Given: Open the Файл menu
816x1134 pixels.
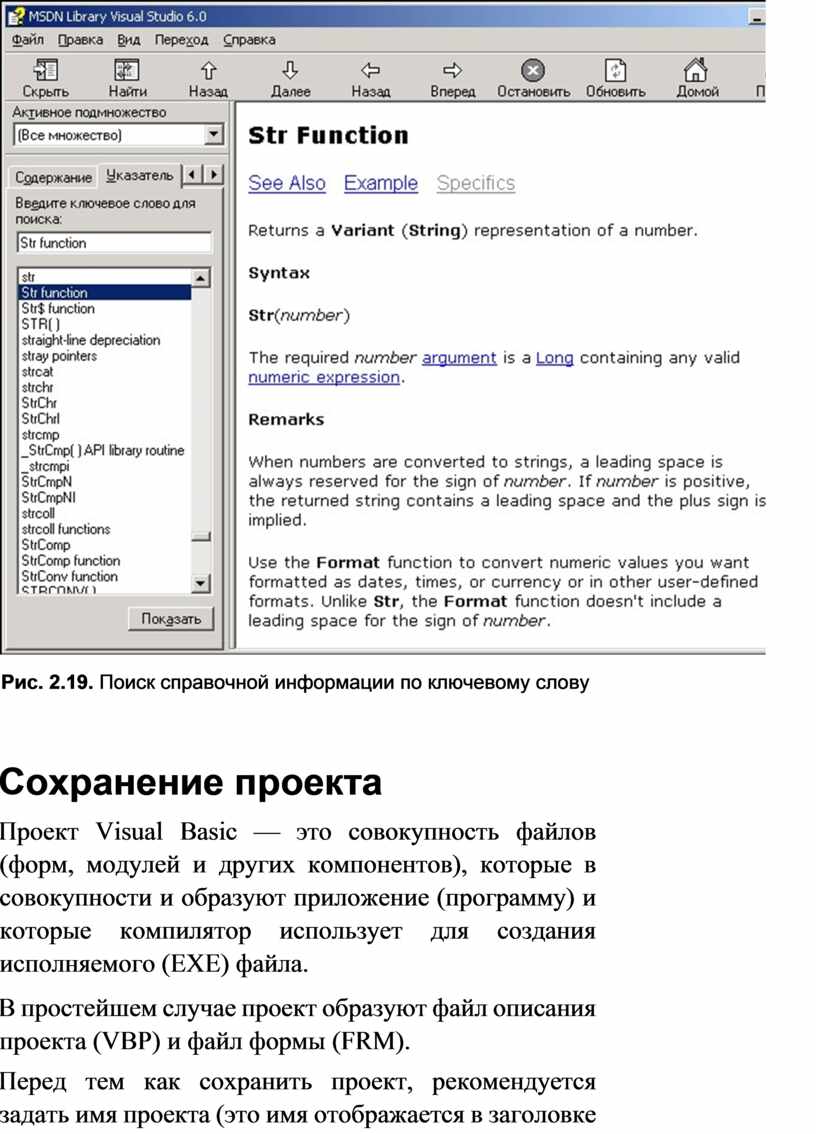Looking at the screenshot, I should click(x=27, y=40).
